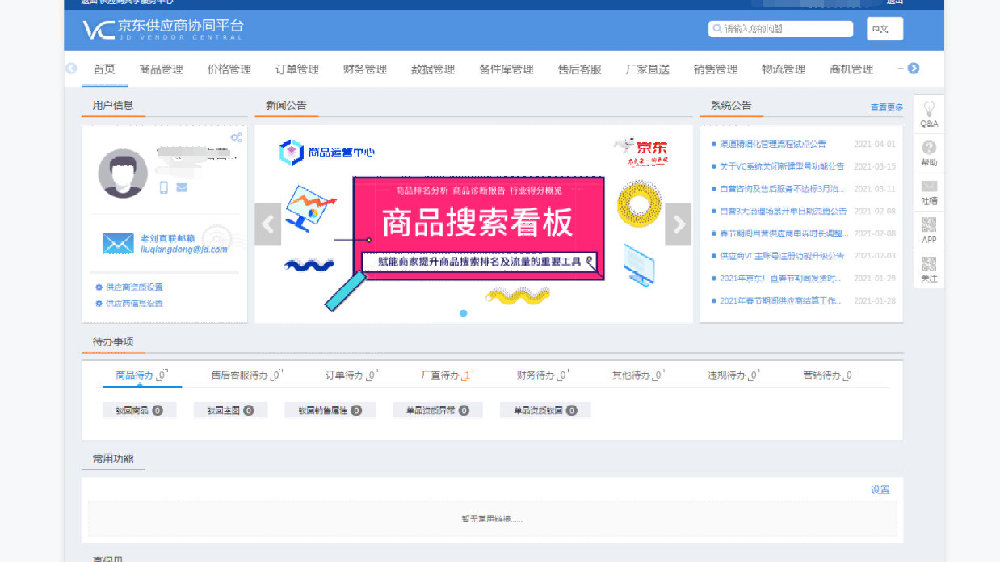Click into the top search input field
The height and width of the screenshot is (562, 1000).
(781, 29)
